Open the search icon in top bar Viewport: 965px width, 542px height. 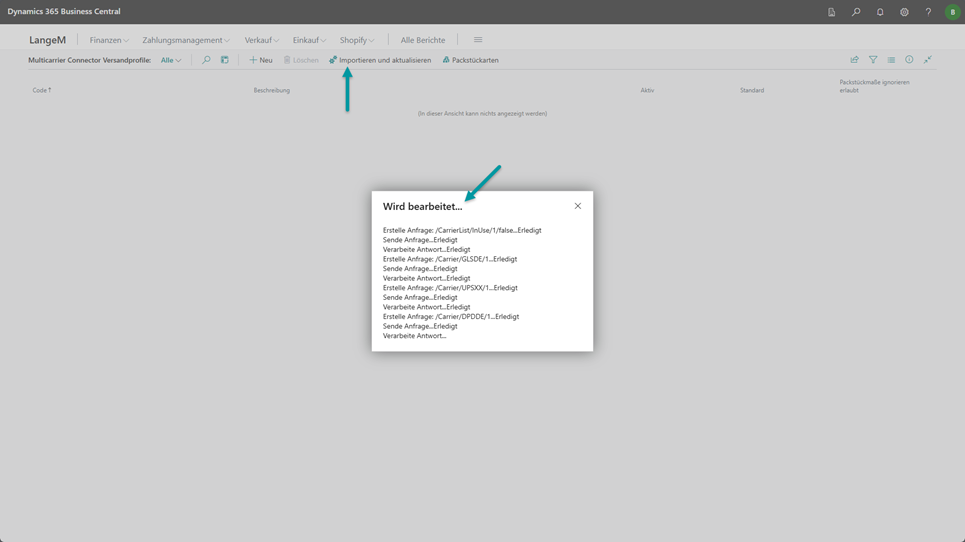click(x=856, y=12)
